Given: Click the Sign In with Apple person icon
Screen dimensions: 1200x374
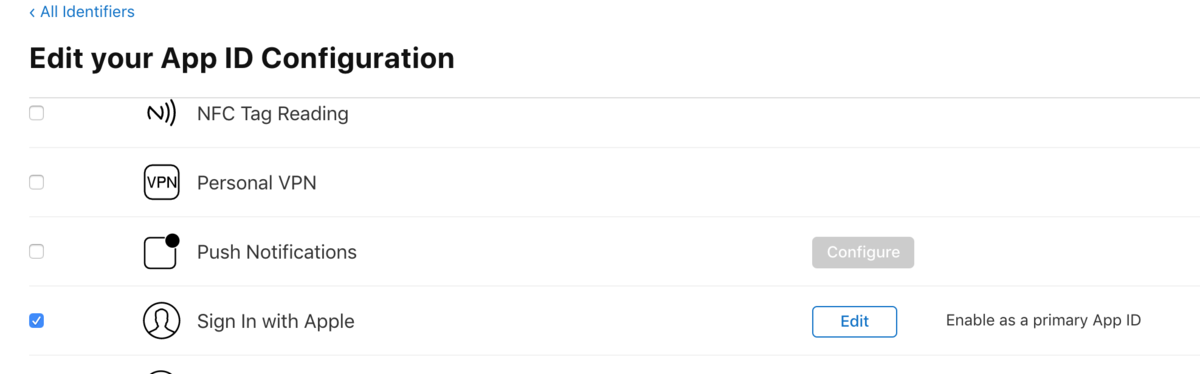Looking at the screenshot, I should click(161, 321).
